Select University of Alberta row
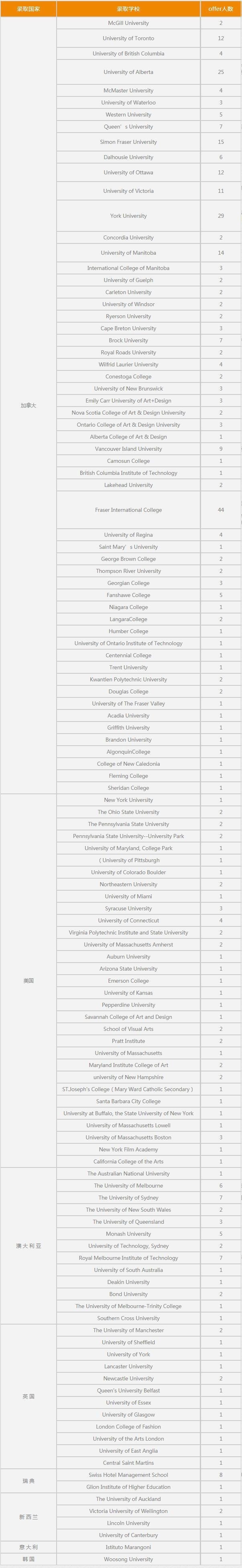The image size is (242, 1568). (128, 72)
